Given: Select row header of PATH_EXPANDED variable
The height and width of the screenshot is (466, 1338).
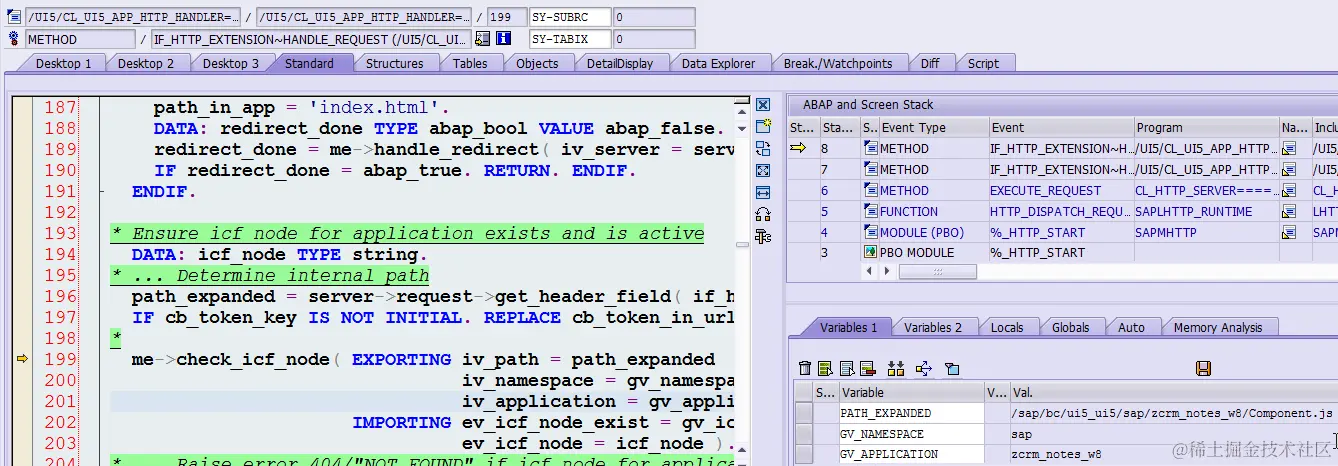Looking at the screenshot, I should 803,413.
